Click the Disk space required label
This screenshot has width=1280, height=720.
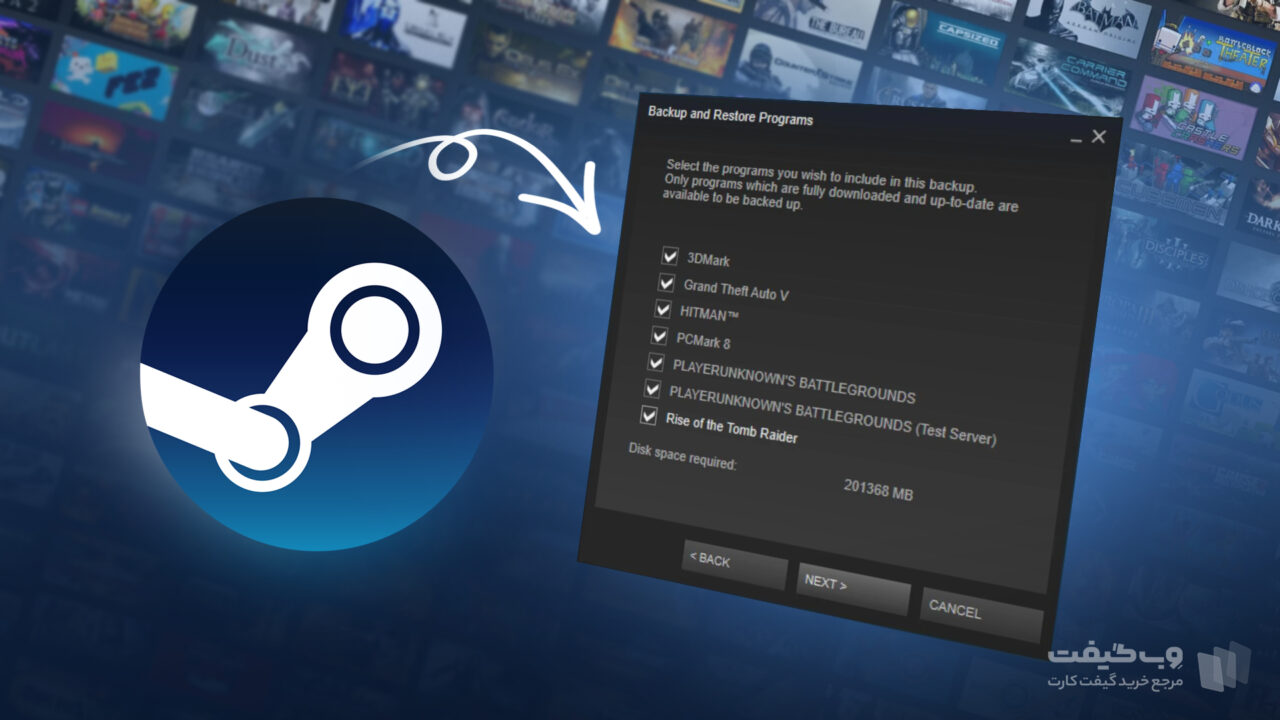pyautogui.click(x=682, y=457)
